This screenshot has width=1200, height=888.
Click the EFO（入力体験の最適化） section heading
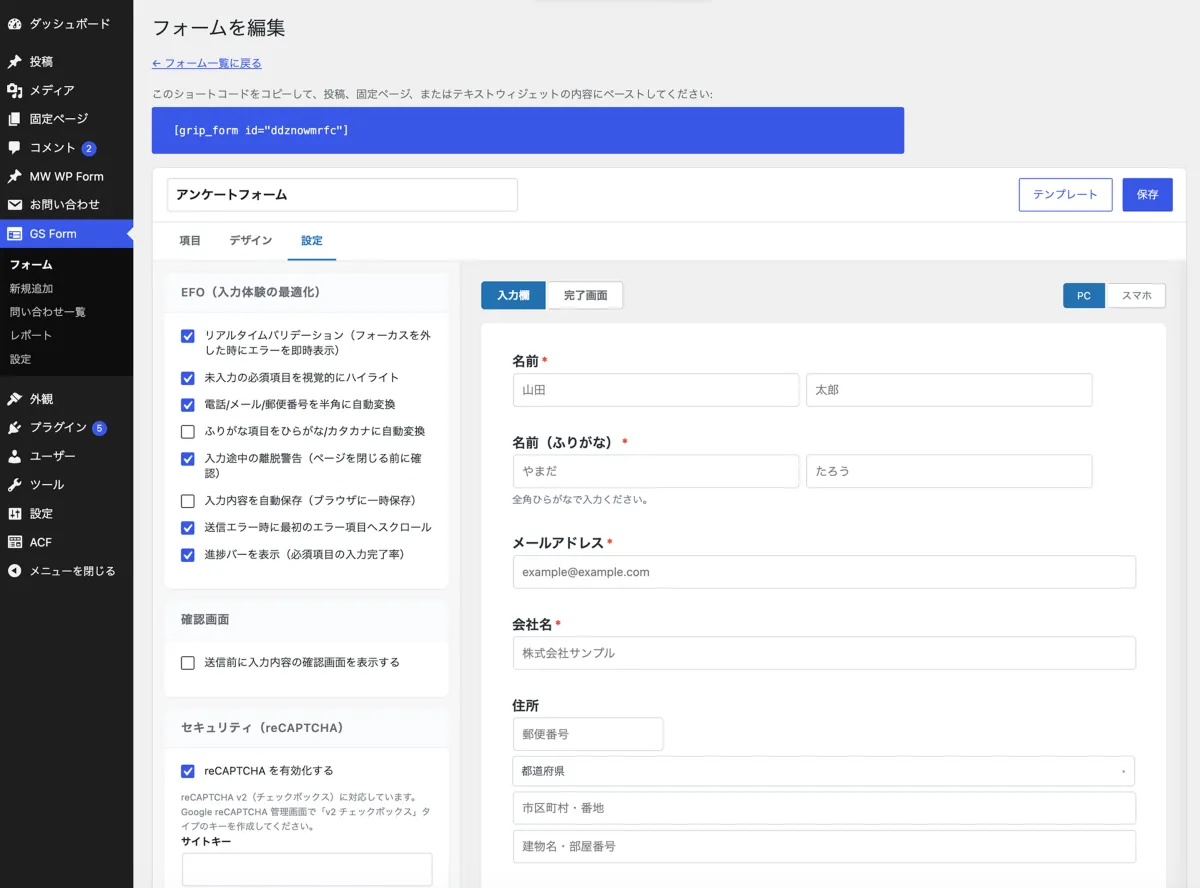[250, 292]
